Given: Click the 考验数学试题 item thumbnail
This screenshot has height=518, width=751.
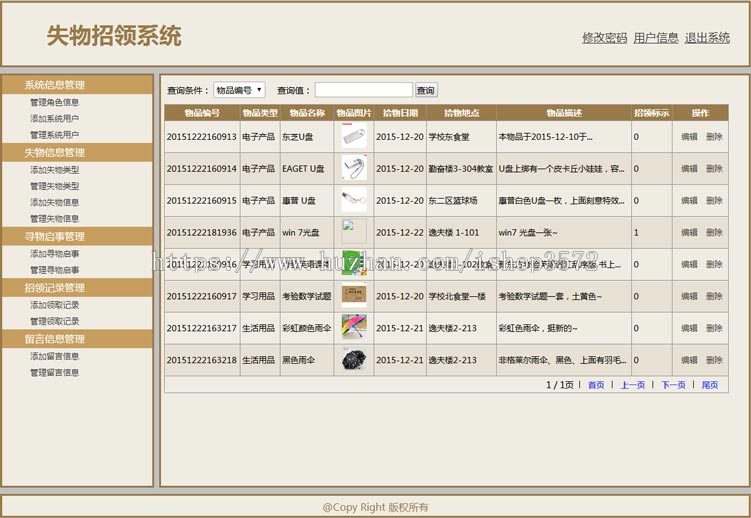Looking at the screenshot, I should (x=354, y=296).
